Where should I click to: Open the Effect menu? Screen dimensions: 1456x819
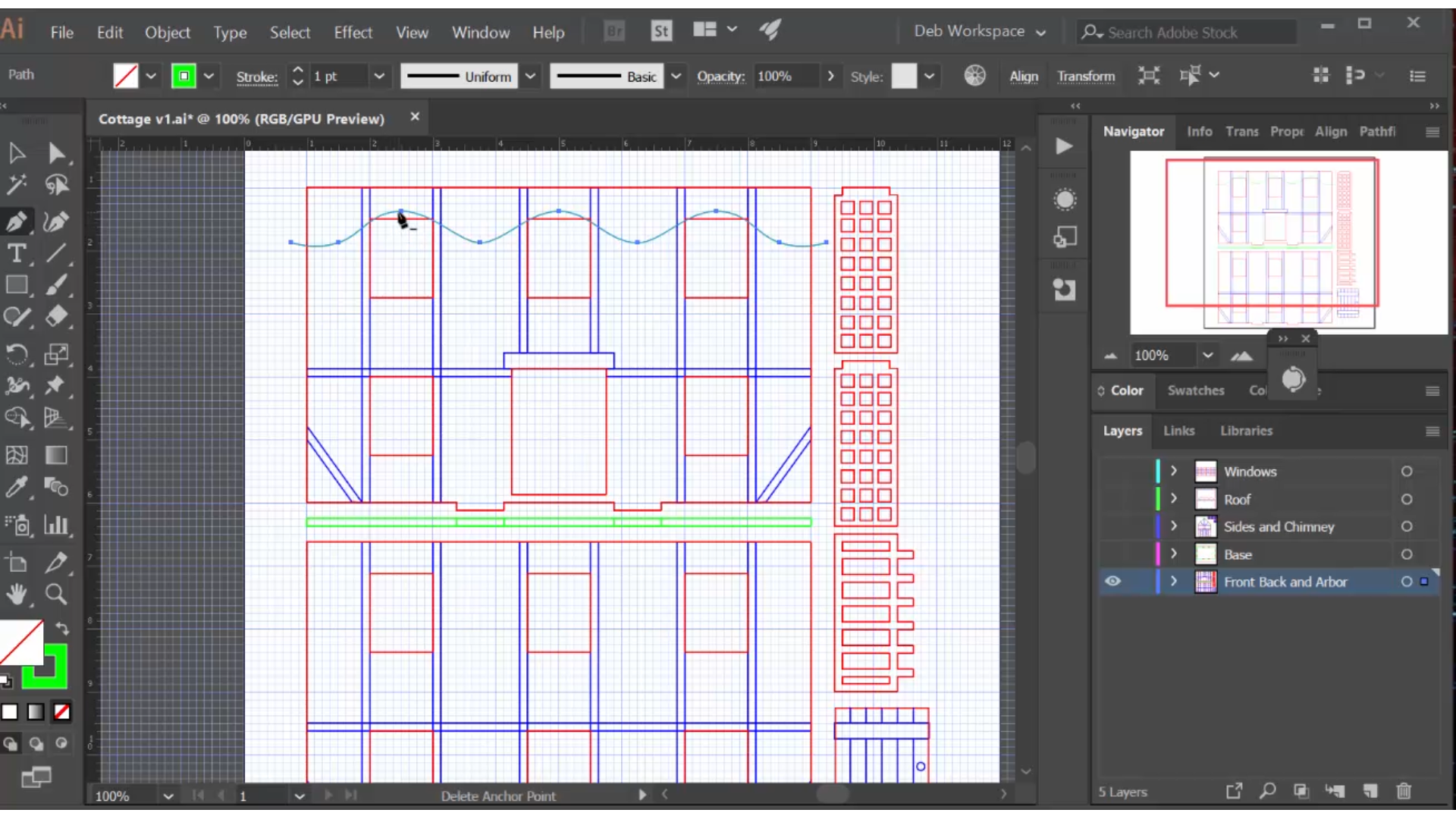[353, 32]
